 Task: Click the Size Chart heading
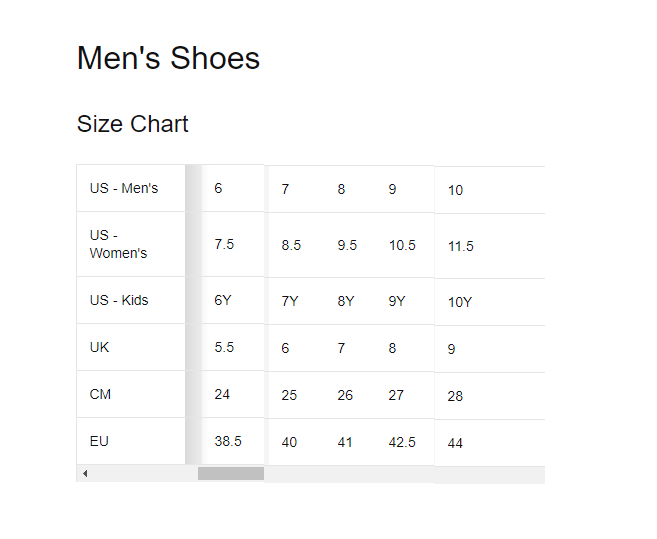click(x=132, y=124)
